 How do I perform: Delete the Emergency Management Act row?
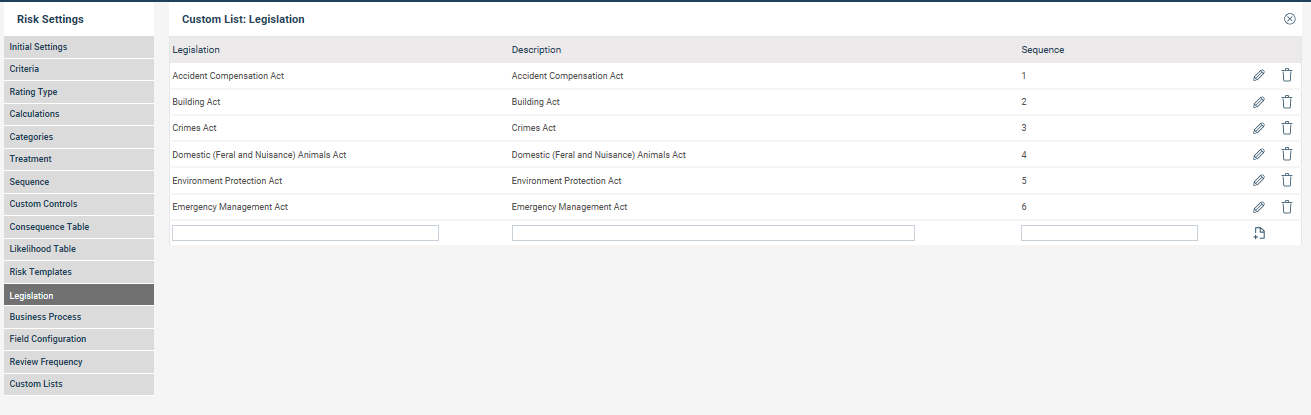click(x=1287, y=207)
